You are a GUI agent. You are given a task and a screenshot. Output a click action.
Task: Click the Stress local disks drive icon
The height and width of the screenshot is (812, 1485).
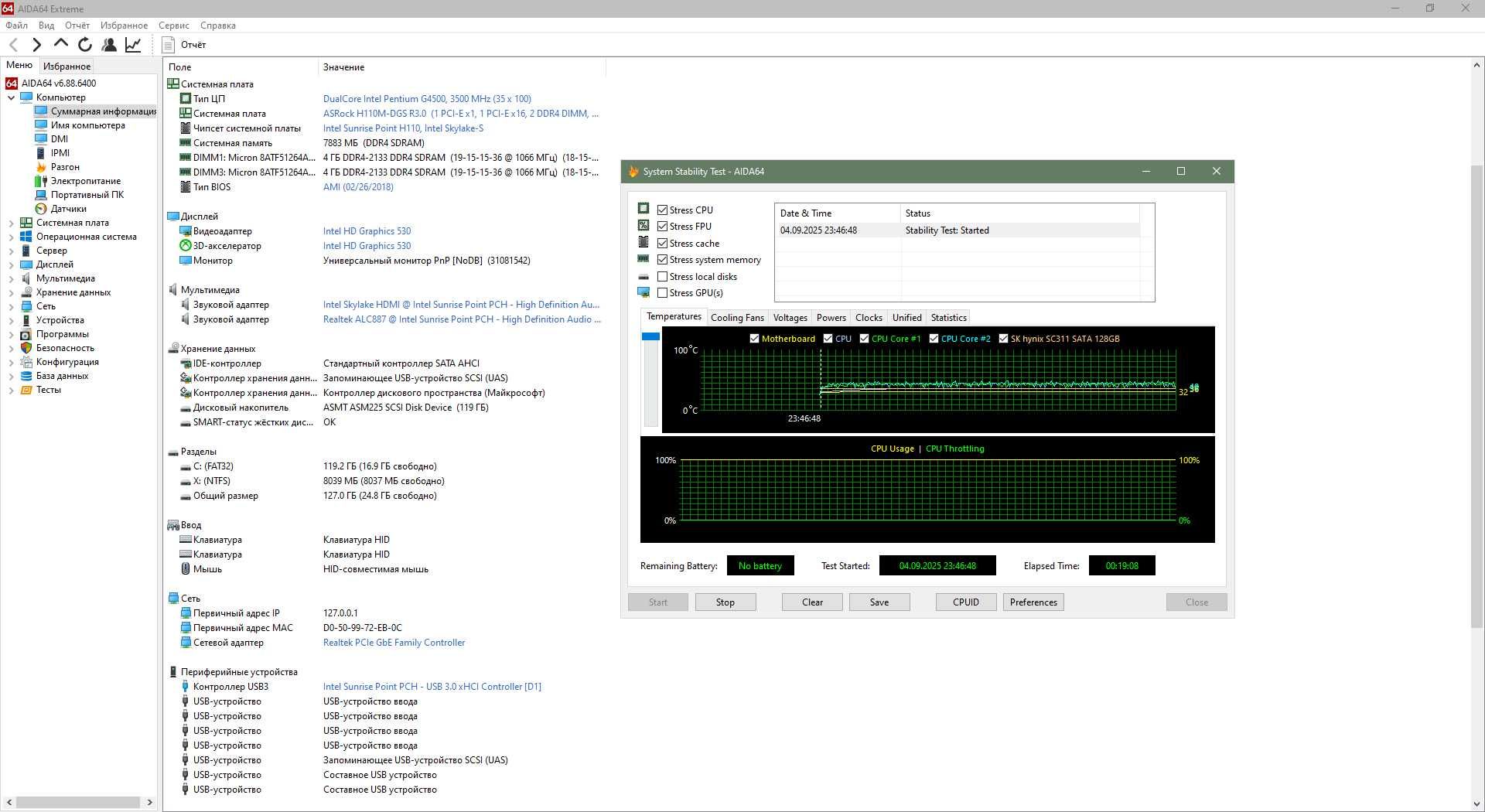[643, 277]
